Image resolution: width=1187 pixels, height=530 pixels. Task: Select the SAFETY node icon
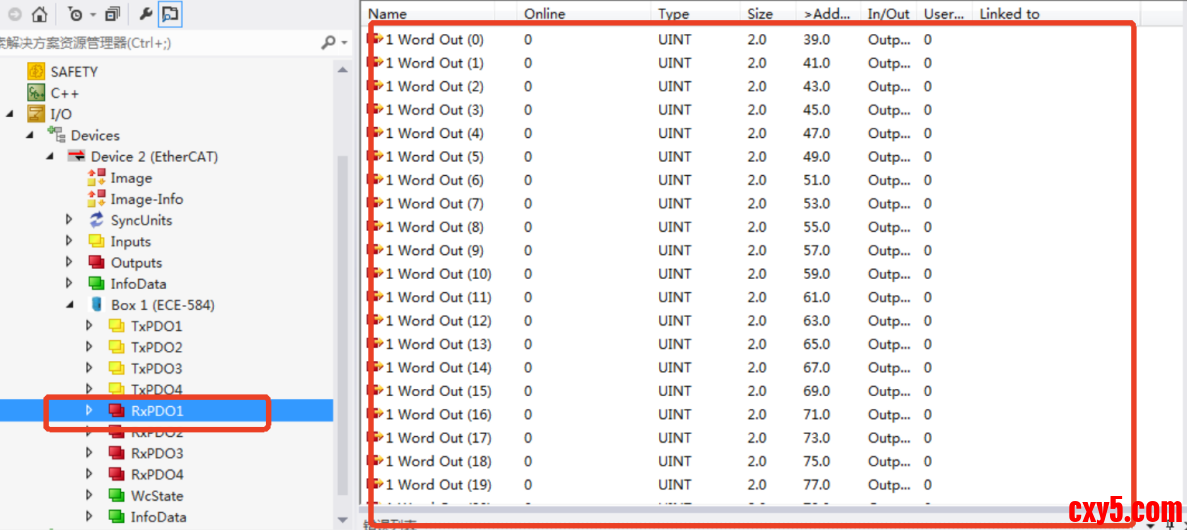click(x=36, y=71)
